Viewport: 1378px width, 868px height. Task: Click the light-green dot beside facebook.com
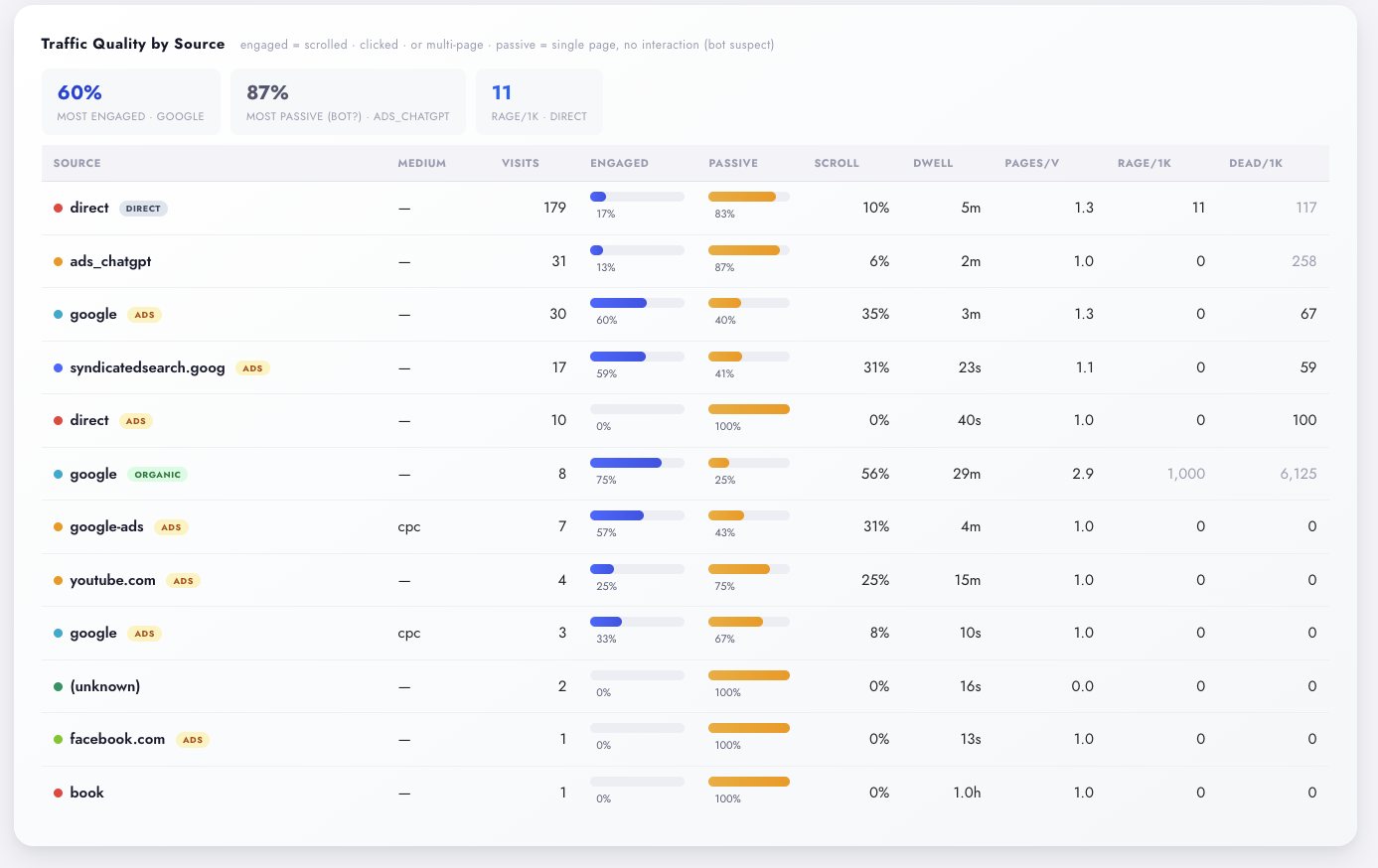pos(58,739)
